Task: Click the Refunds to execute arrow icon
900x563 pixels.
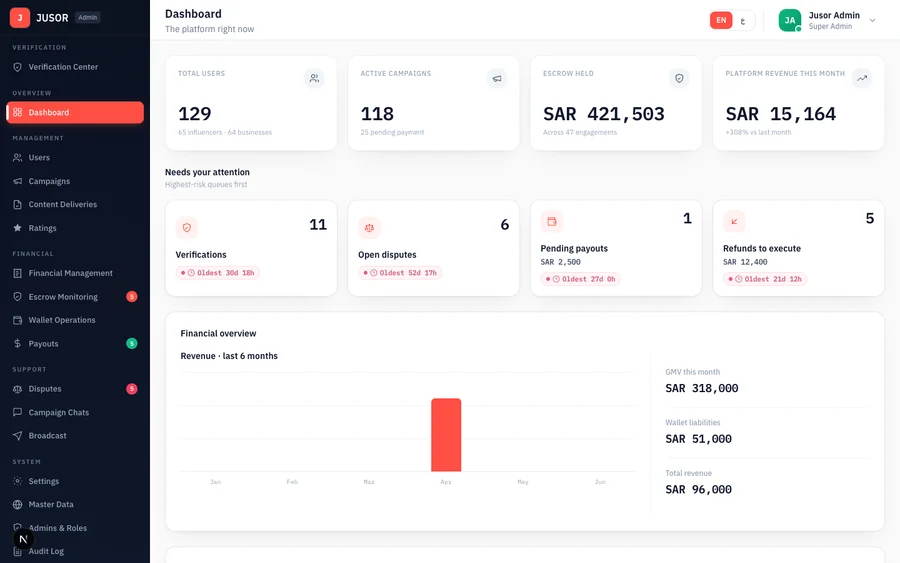Action: pyautogui.click(x=734, y=222)
